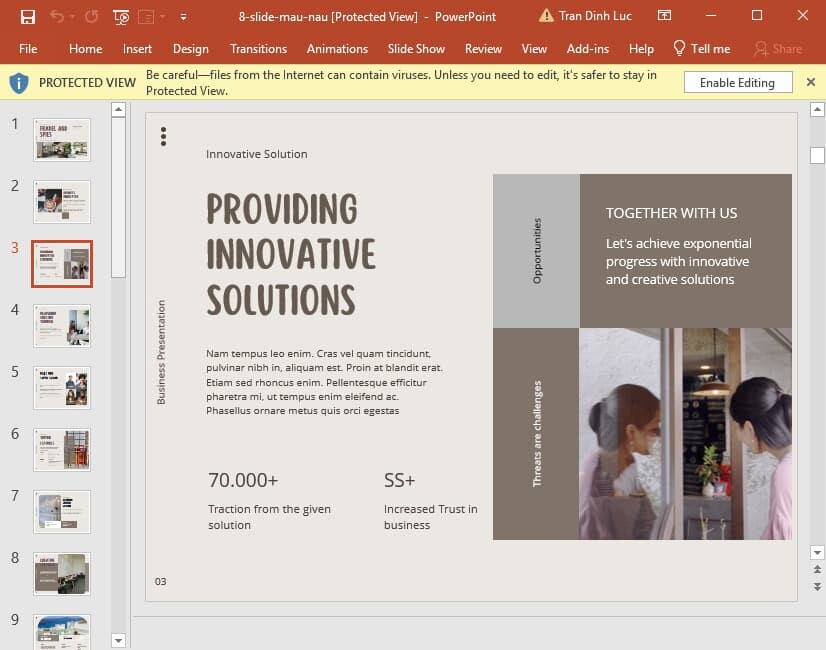Undo the last action with the Undo icon
This screenshot has height=650, width=826.
point(57,16)
